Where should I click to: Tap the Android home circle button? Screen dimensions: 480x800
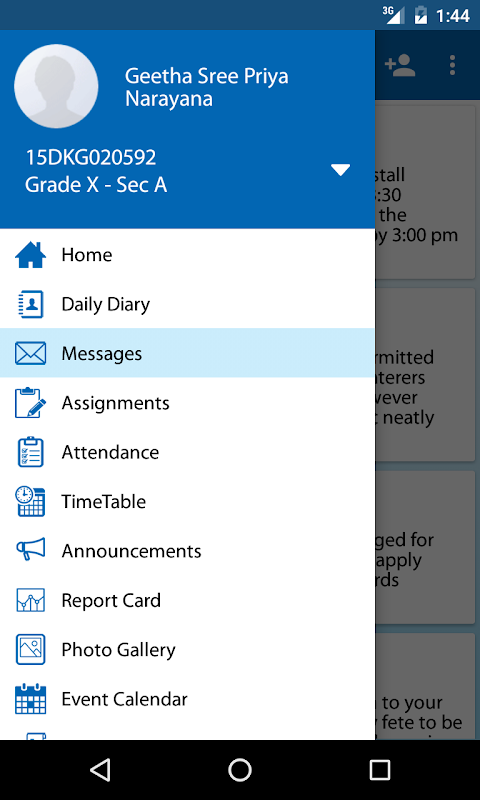(240, 769)
